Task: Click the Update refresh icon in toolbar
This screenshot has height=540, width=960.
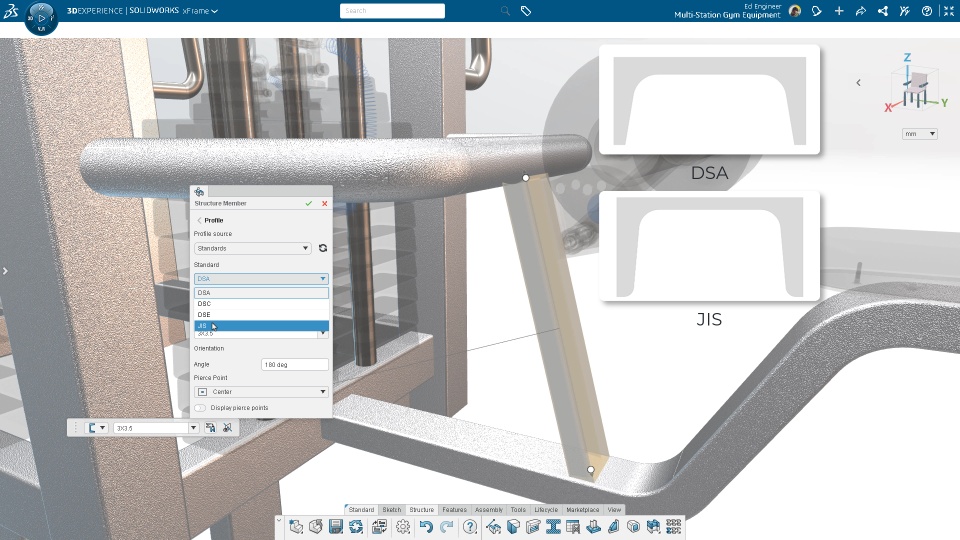Action: 356,527
